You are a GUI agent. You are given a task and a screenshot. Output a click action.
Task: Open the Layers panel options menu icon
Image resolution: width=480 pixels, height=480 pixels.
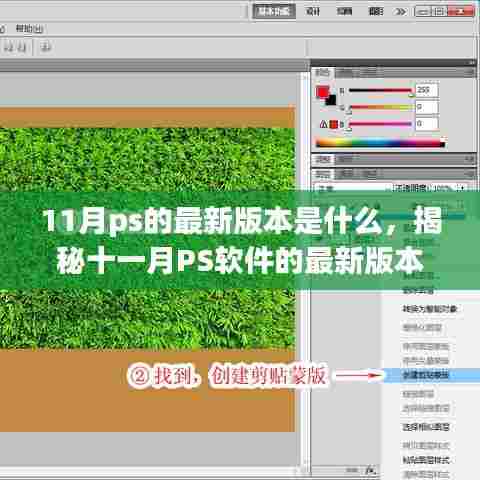pos(471,174)
